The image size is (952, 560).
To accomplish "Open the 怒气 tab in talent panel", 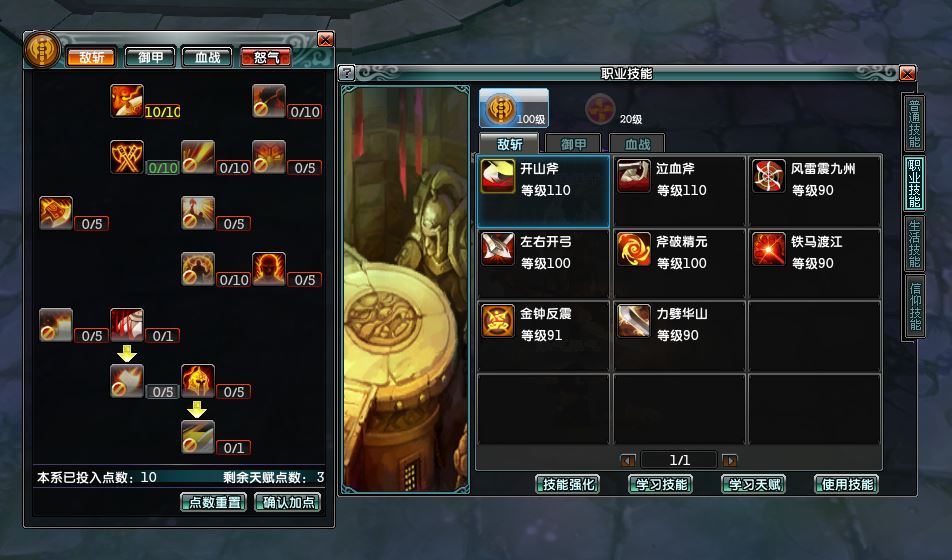I will coord(266,57).
